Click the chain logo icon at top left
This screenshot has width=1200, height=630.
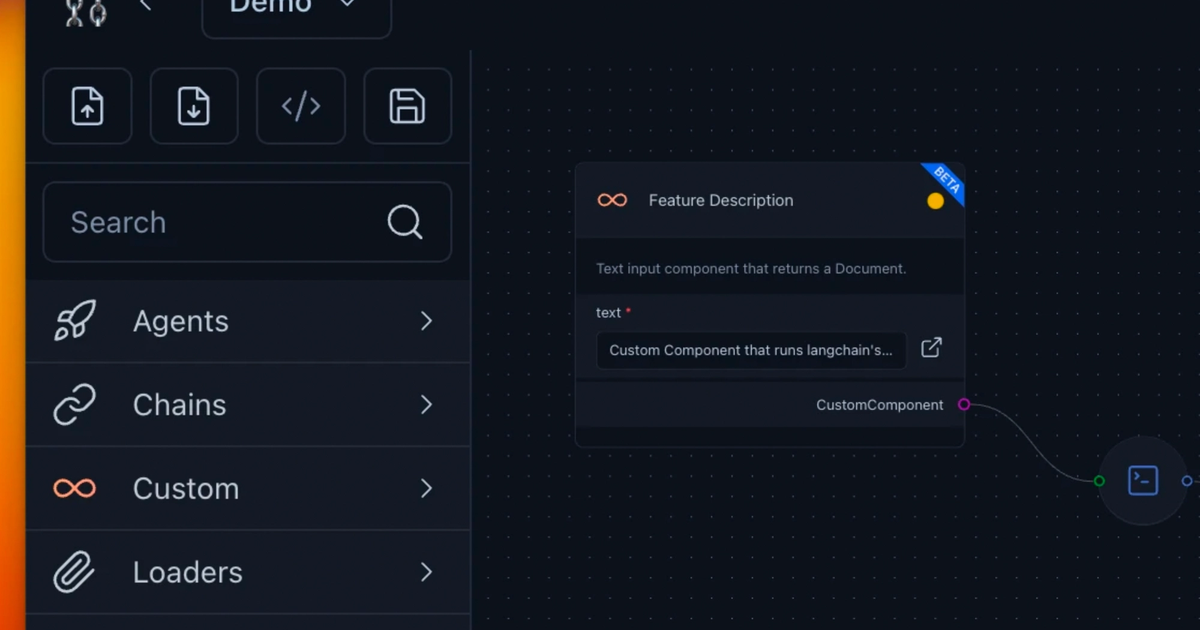[x=86, y=11]
